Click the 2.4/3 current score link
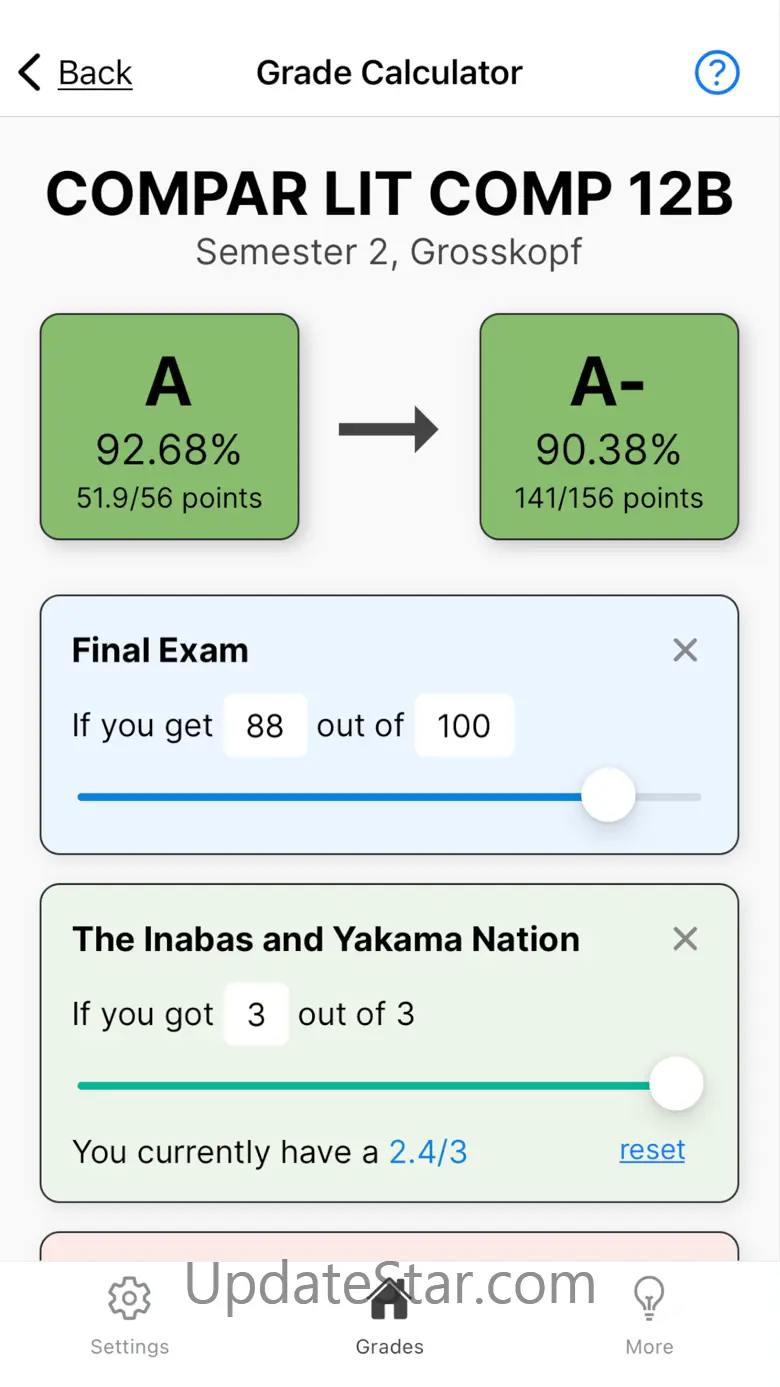The image size is (780, 1387). [428, 1152]
